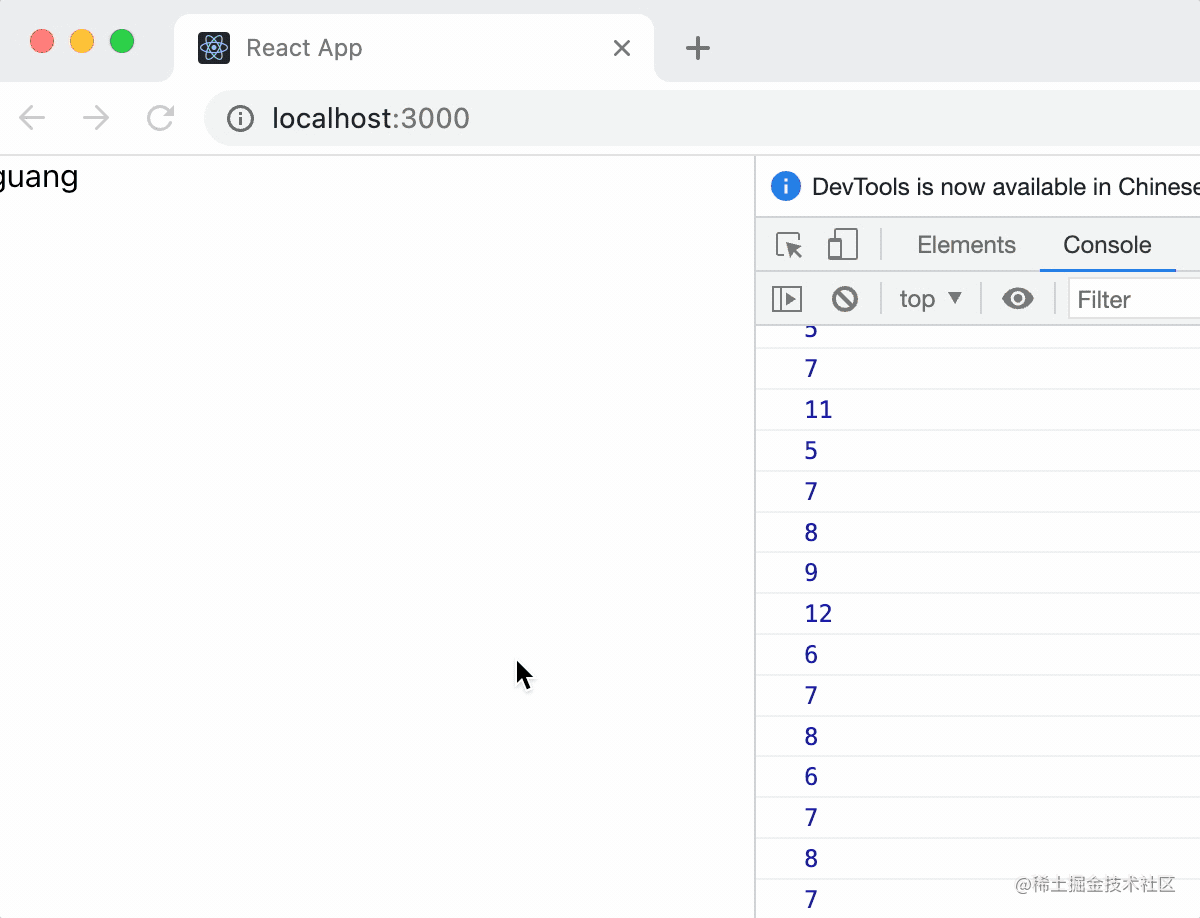The image size is (1200, 918).
Task: Click the console log entry 12
Action: point(818,614)
